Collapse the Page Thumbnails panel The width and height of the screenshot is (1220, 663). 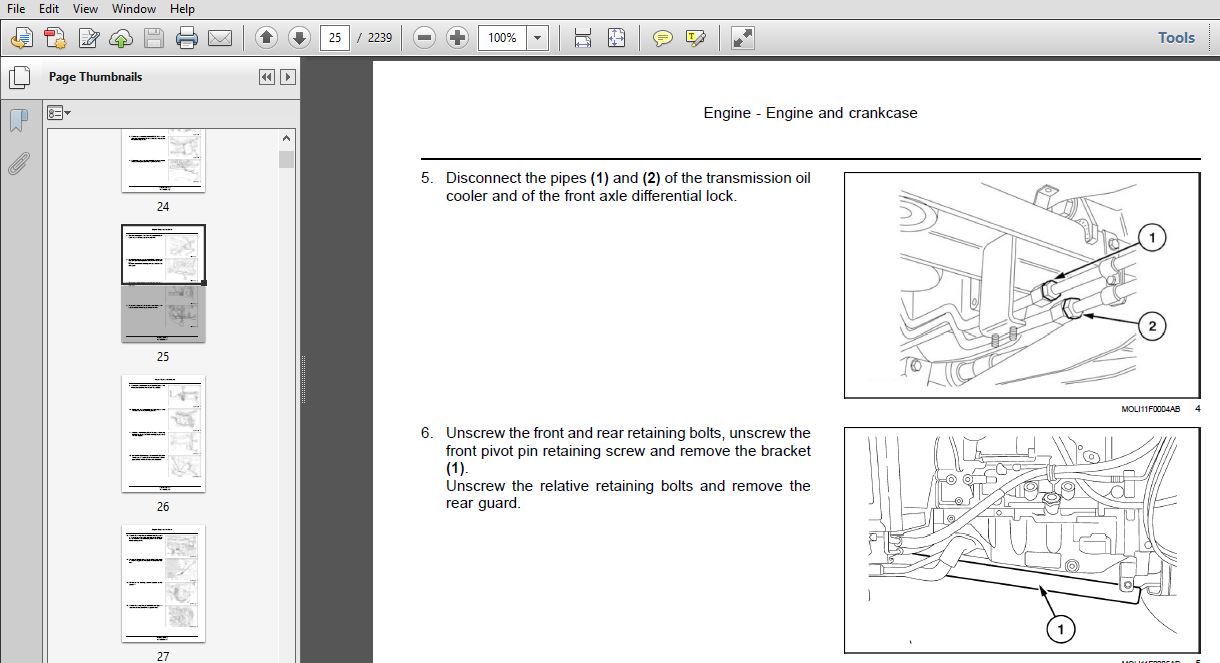point(266,77)
